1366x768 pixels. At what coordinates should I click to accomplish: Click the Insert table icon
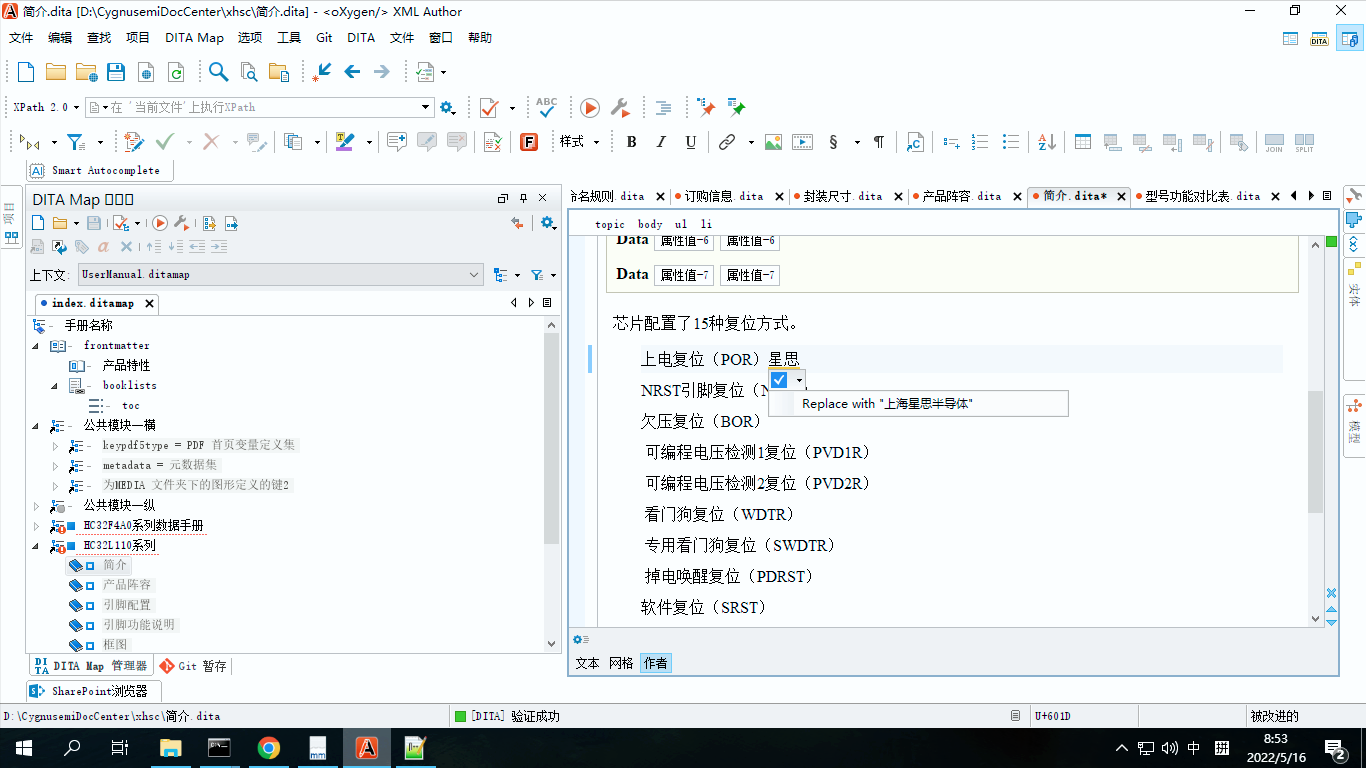(x=1083, y=142)
